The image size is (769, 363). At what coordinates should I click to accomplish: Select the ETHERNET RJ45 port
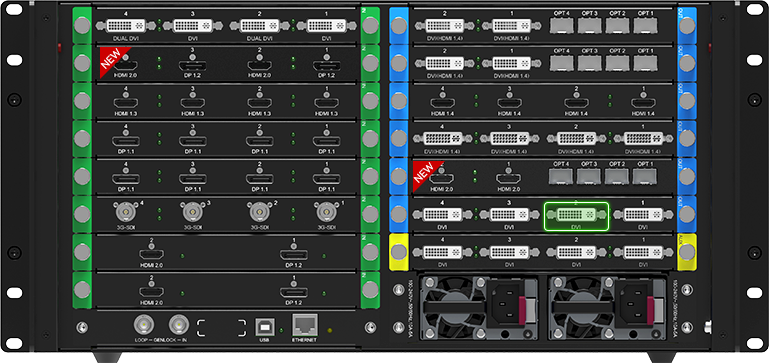click(x=305, y=325)
